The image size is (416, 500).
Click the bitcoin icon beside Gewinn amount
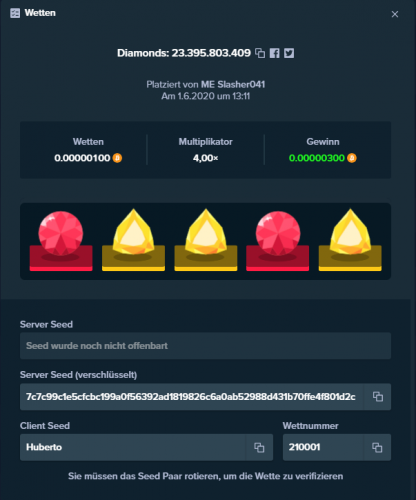pos(352,158)
